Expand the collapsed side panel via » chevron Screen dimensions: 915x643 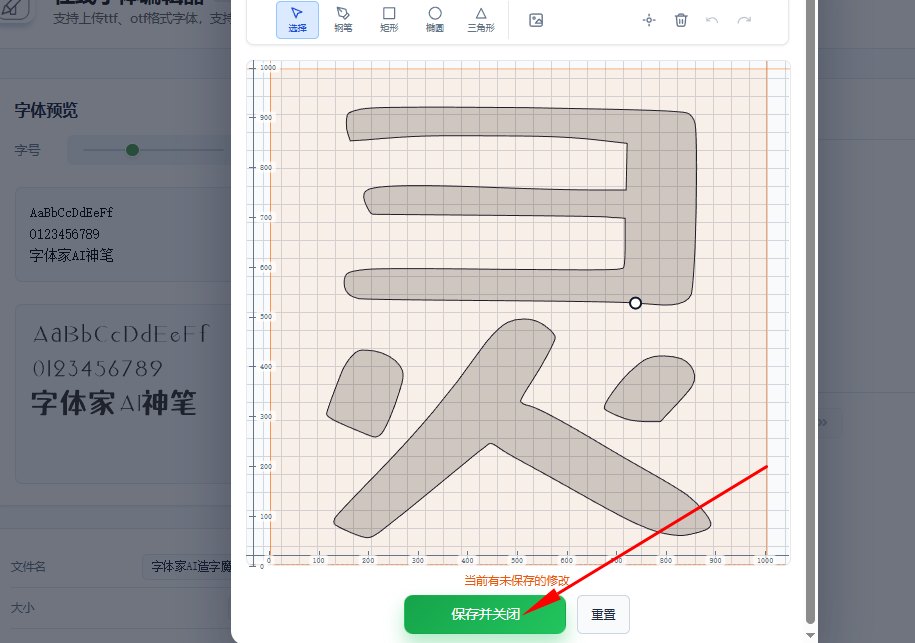tap(821, 423)
